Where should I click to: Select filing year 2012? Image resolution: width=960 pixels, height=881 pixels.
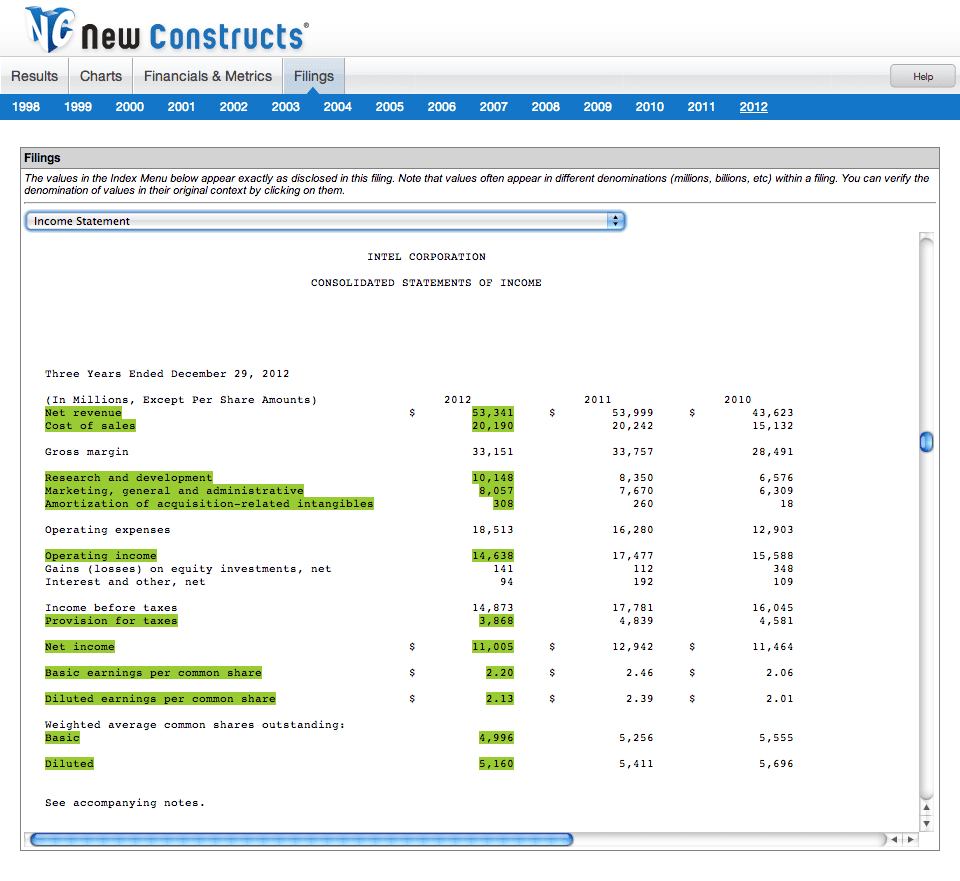tap(754, 107)
